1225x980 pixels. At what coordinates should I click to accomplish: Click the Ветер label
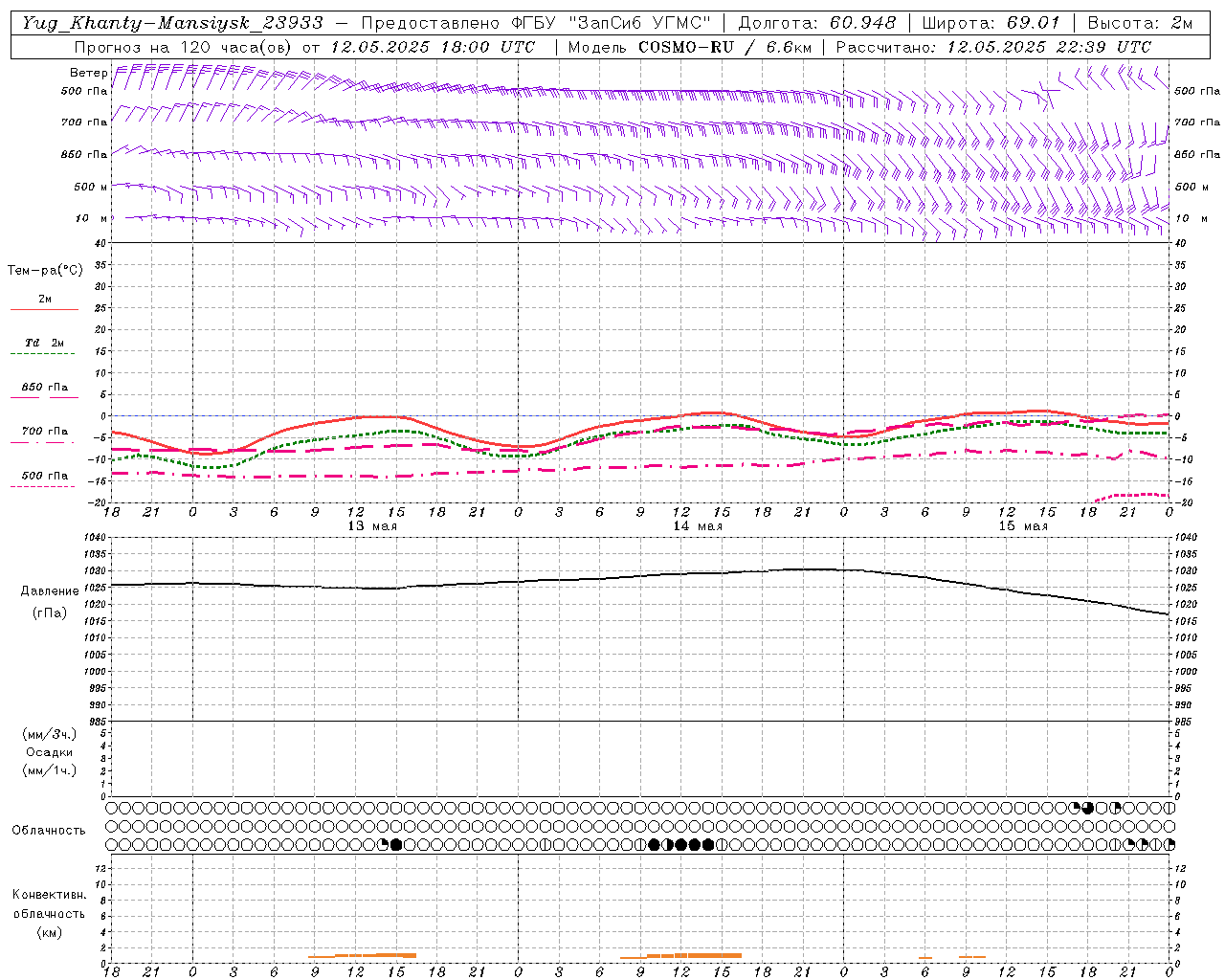pos(89,73)
